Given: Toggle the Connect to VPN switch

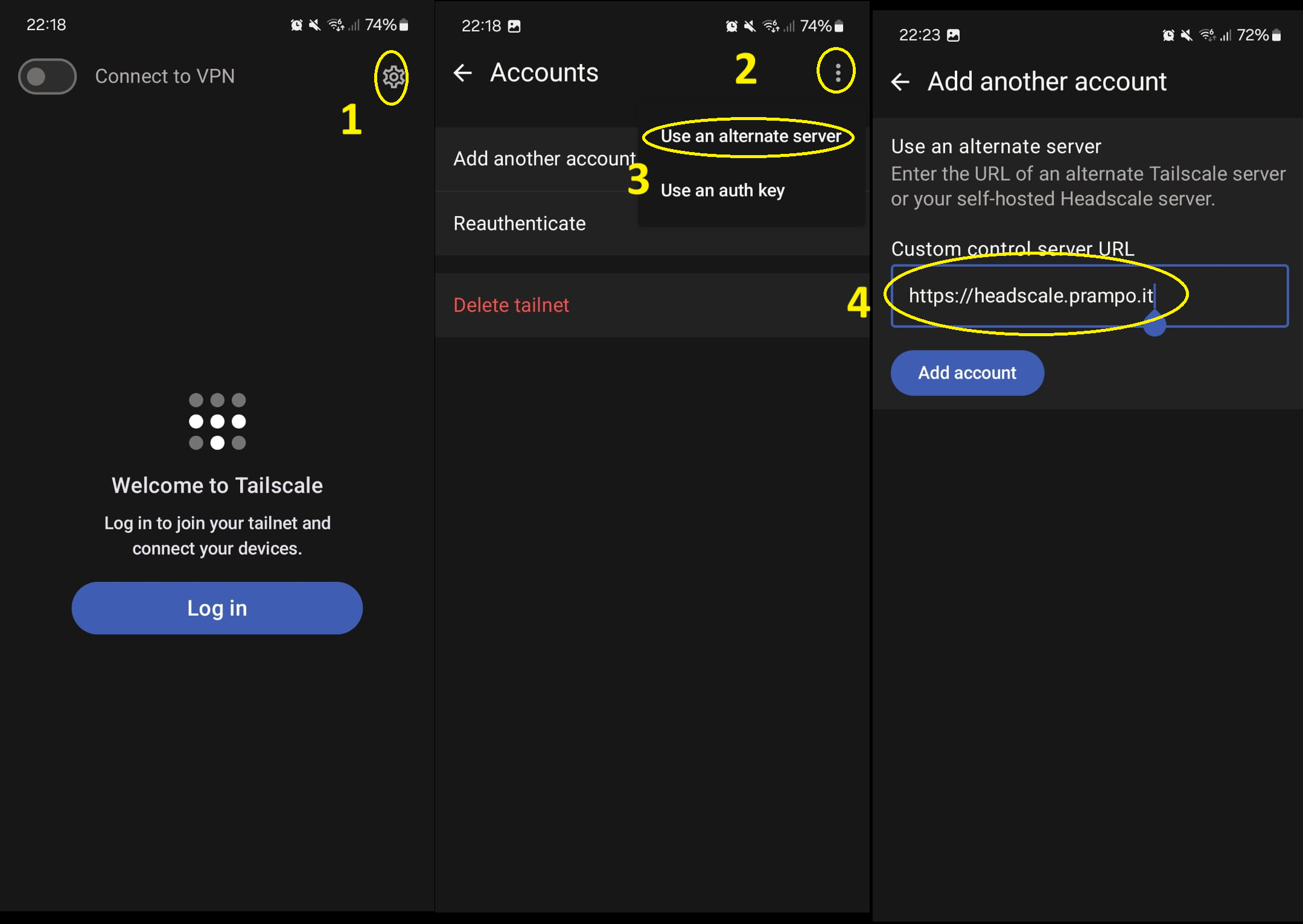Looking at the screenshot, I should 47,77.
